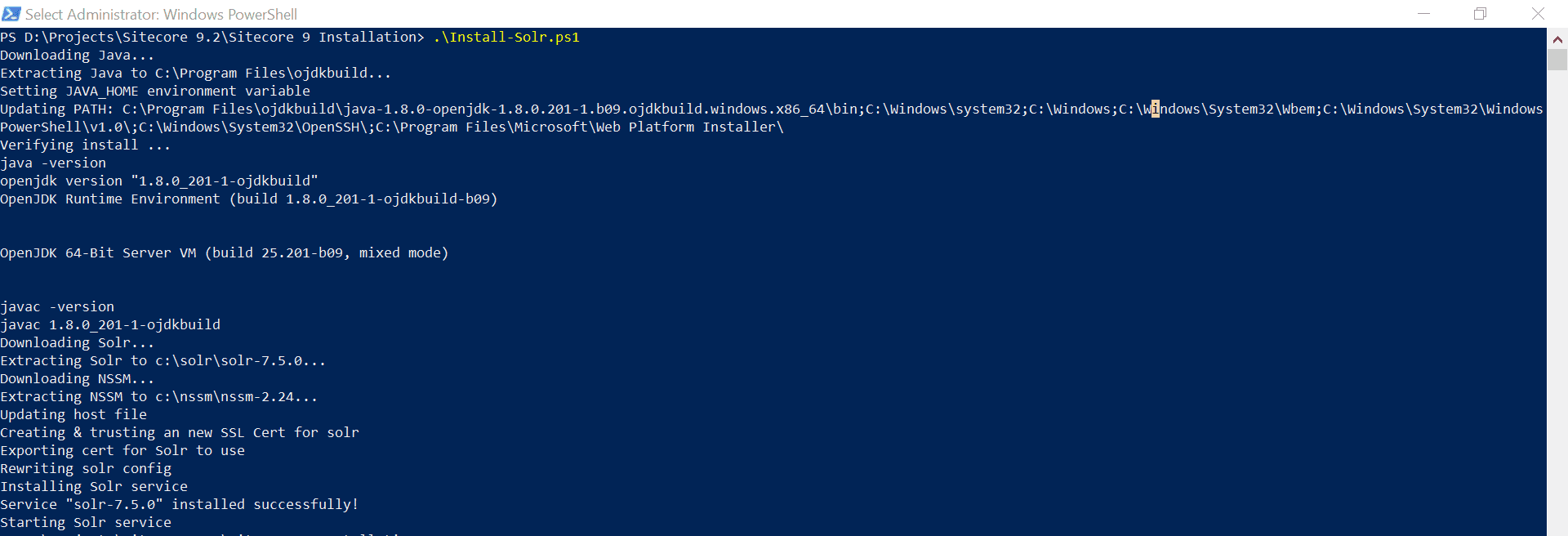The image size is (1568, 536).
Task: Click the 'Select Administrator: Windows PowerShell' title text
Action: point(161,15)
